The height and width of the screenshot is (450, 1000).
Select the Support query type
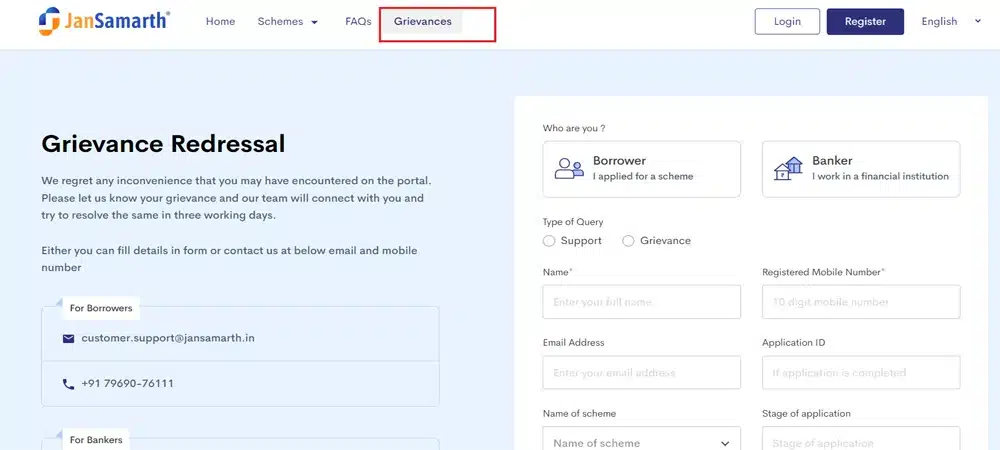[x=549, y=241]
